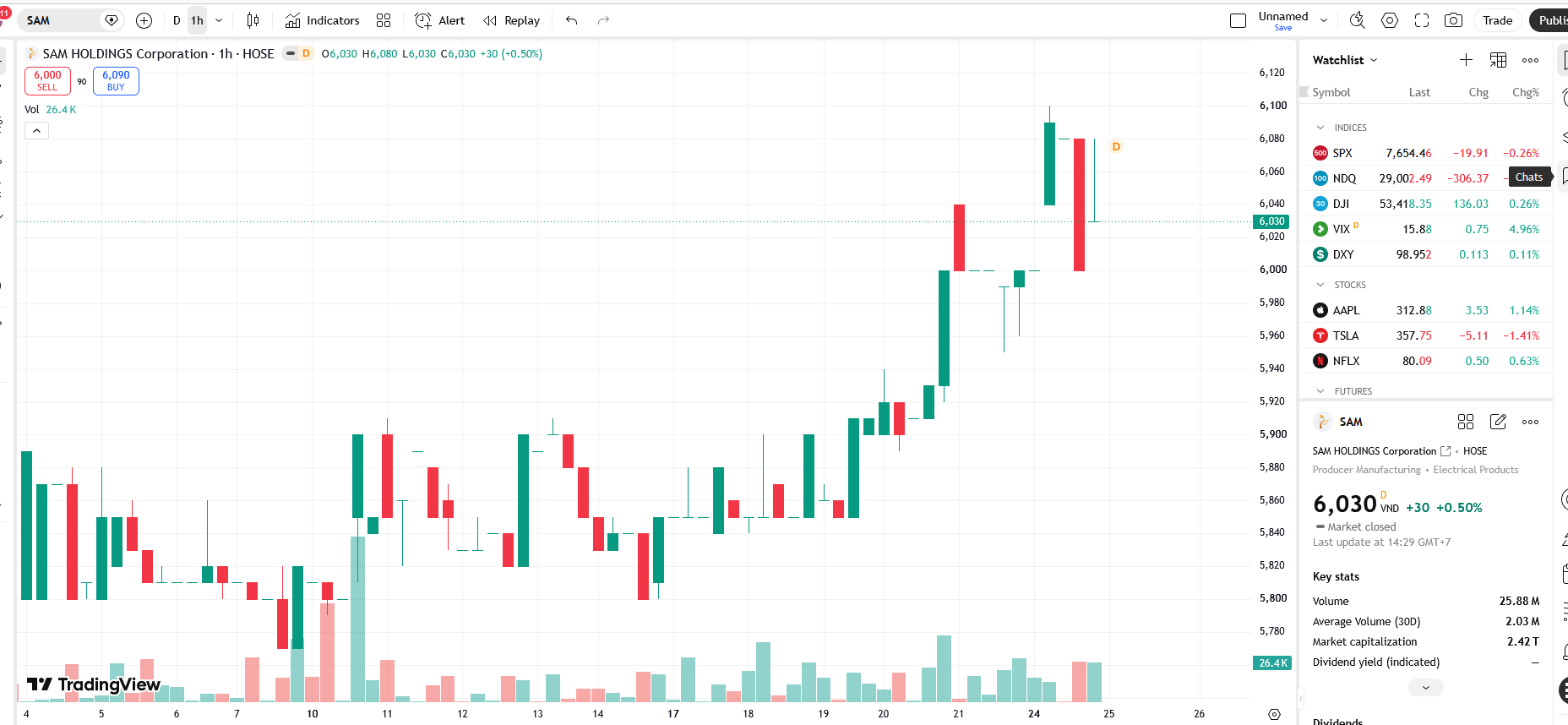This screenshot has width=1568, height=725.
Task: Open the layout setup square icon
Action: click(1239, 20)
